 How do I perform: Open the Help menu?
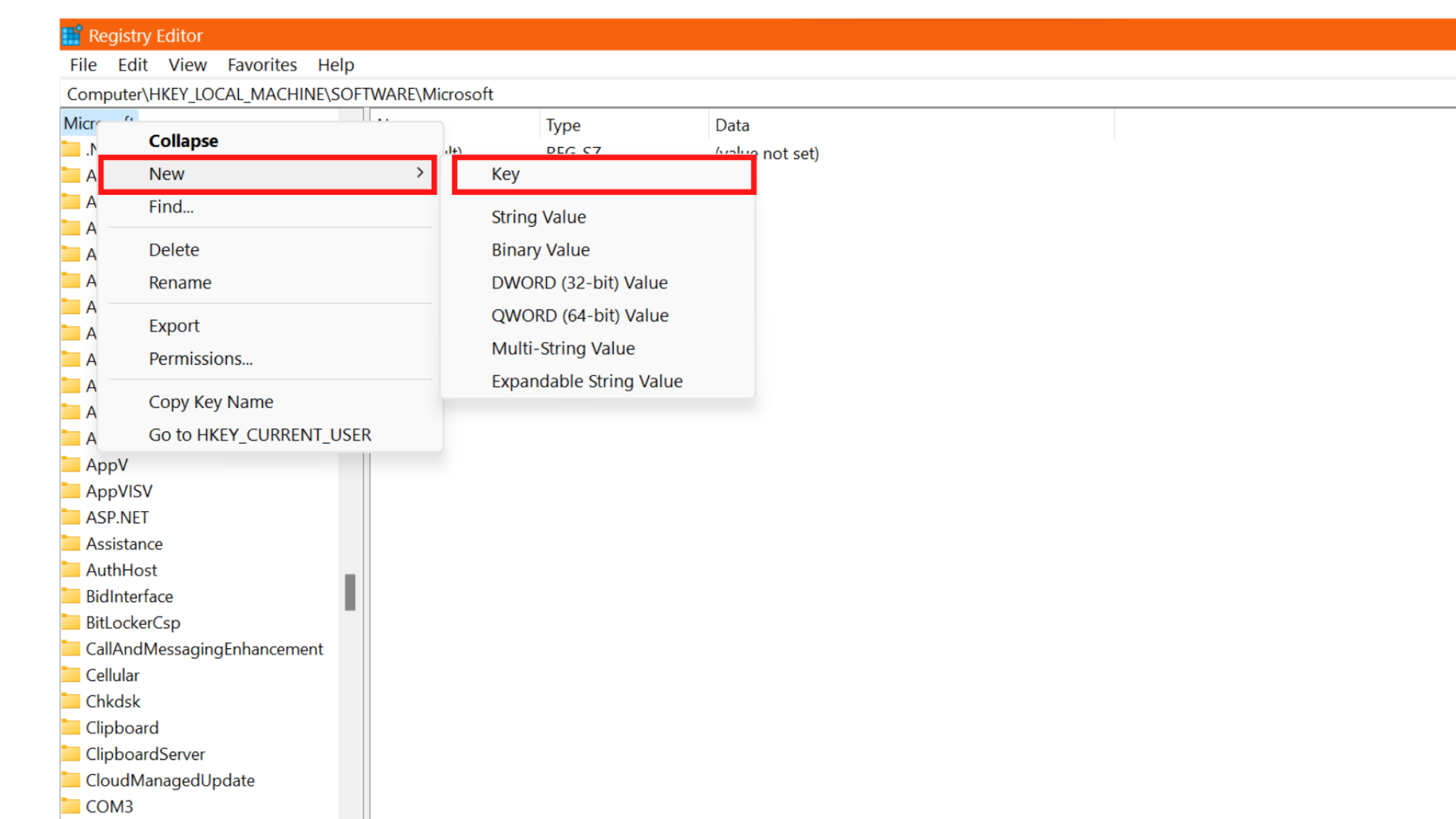click(x=336, y=65)
